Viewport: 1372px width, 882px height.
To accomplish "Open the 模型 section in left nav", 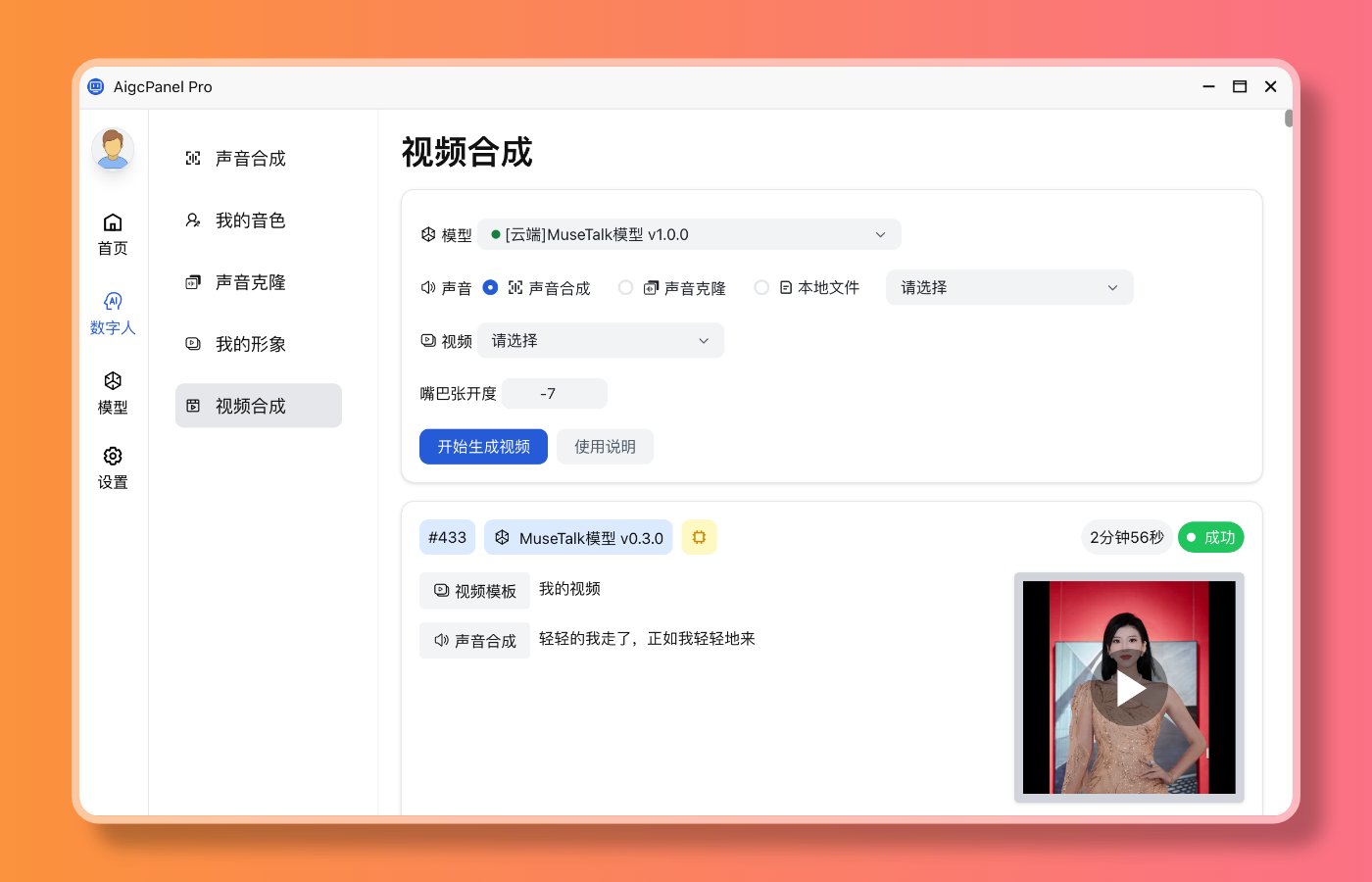I will [113, 392].
